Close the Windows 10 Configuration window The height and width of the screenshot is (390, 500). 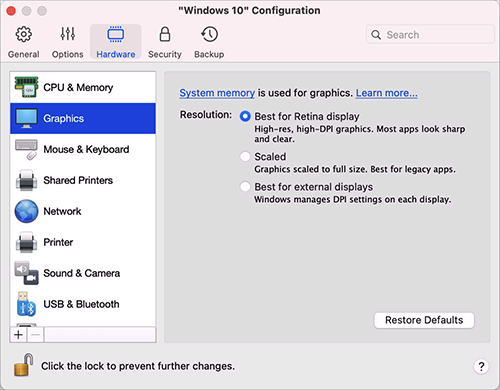(x=11, y=11)
